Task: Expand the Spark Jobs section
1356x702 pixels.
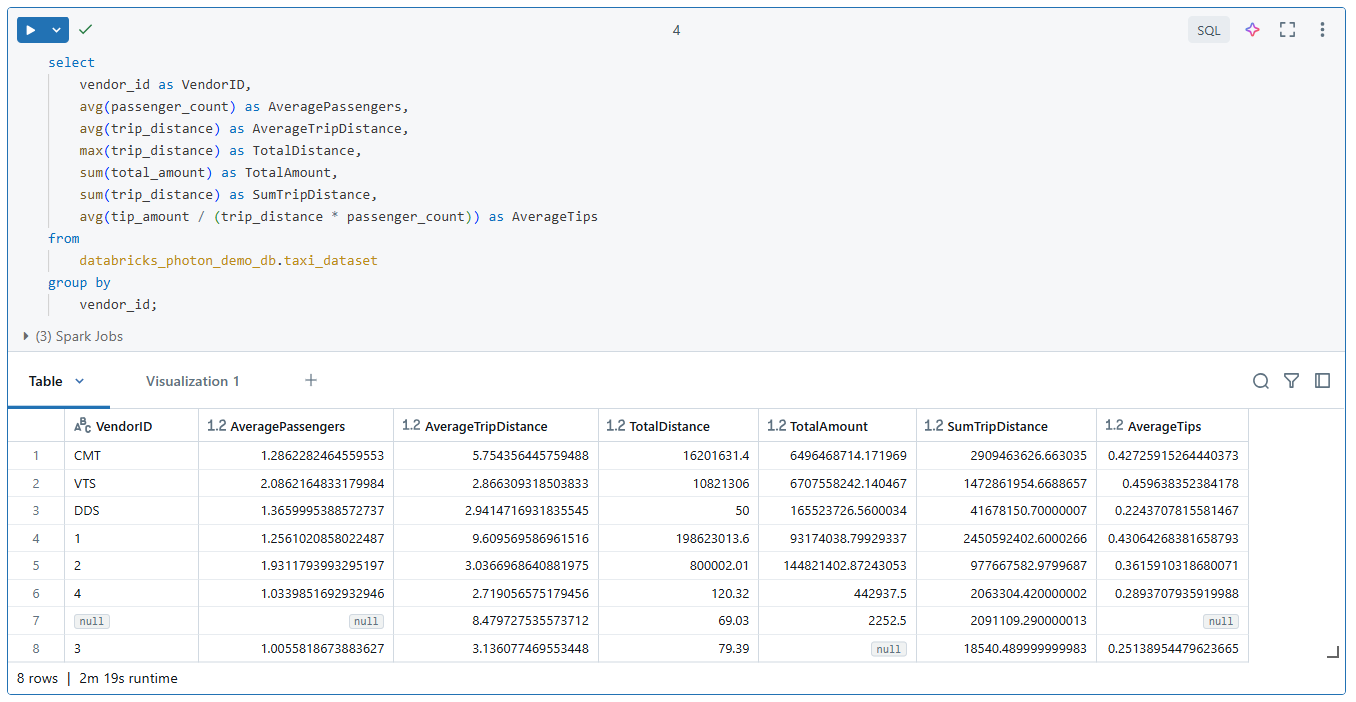Action: coord(24,336)
